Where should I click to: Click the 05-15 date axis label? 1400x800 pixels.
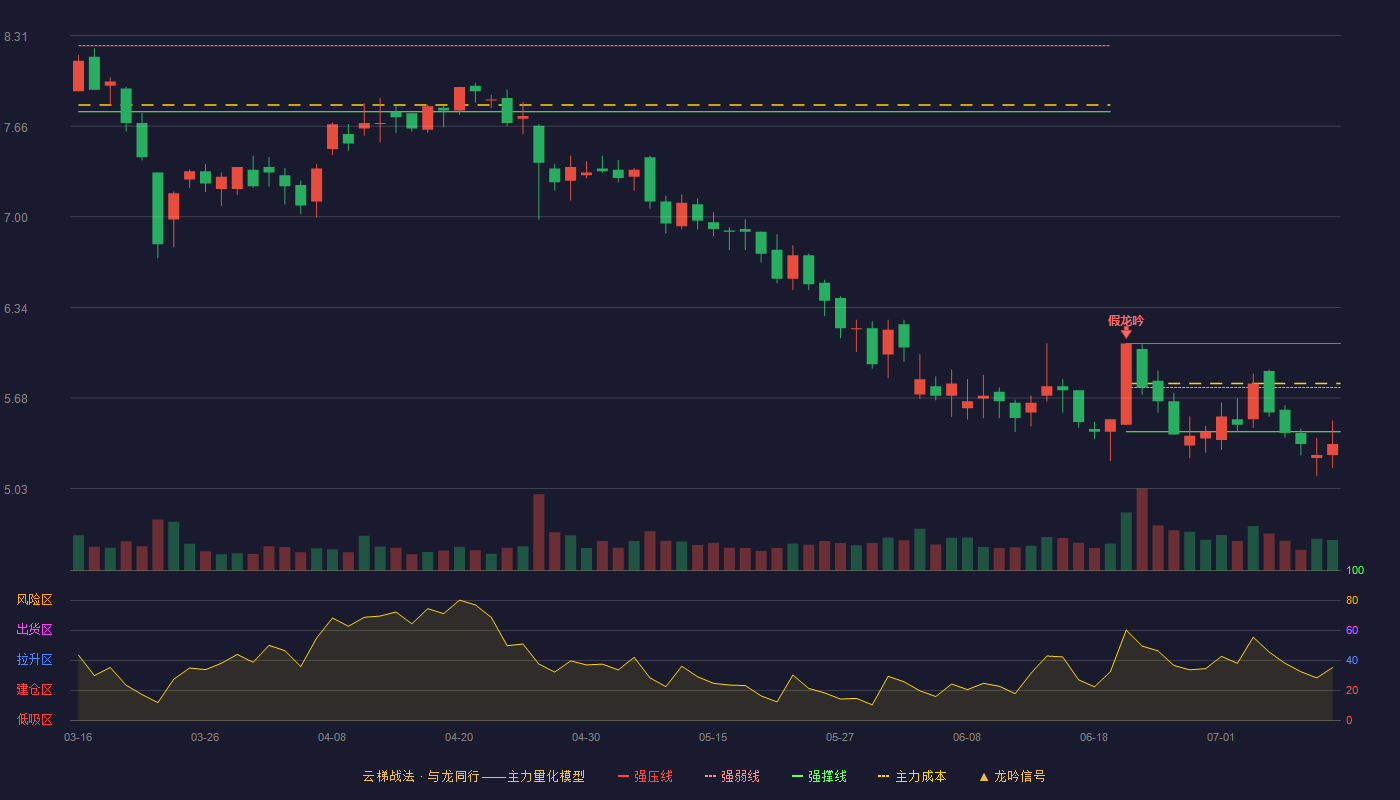pyautogui.click(x=713, y=737)
